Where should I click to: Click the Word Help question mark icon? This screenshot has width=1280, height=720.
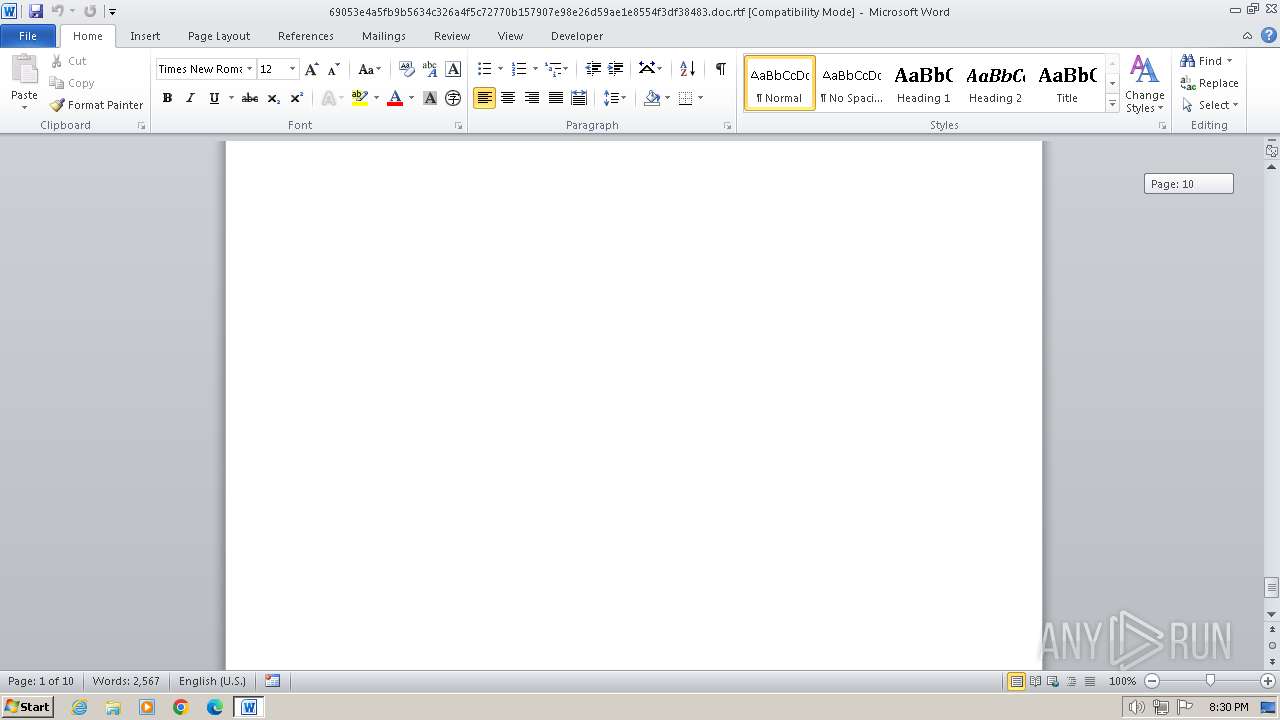tap(1268, 35)
